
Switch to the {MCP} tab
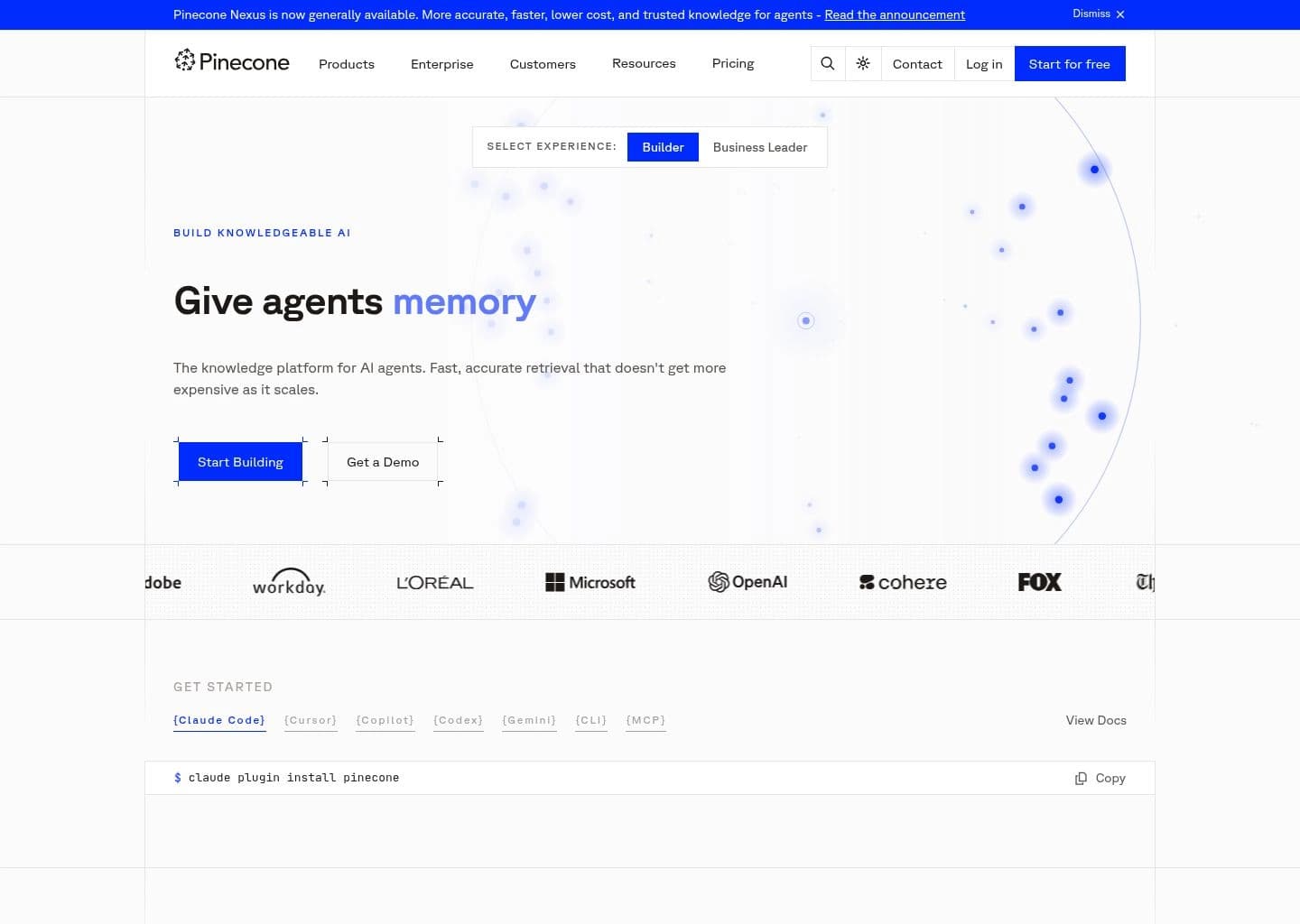645,720
